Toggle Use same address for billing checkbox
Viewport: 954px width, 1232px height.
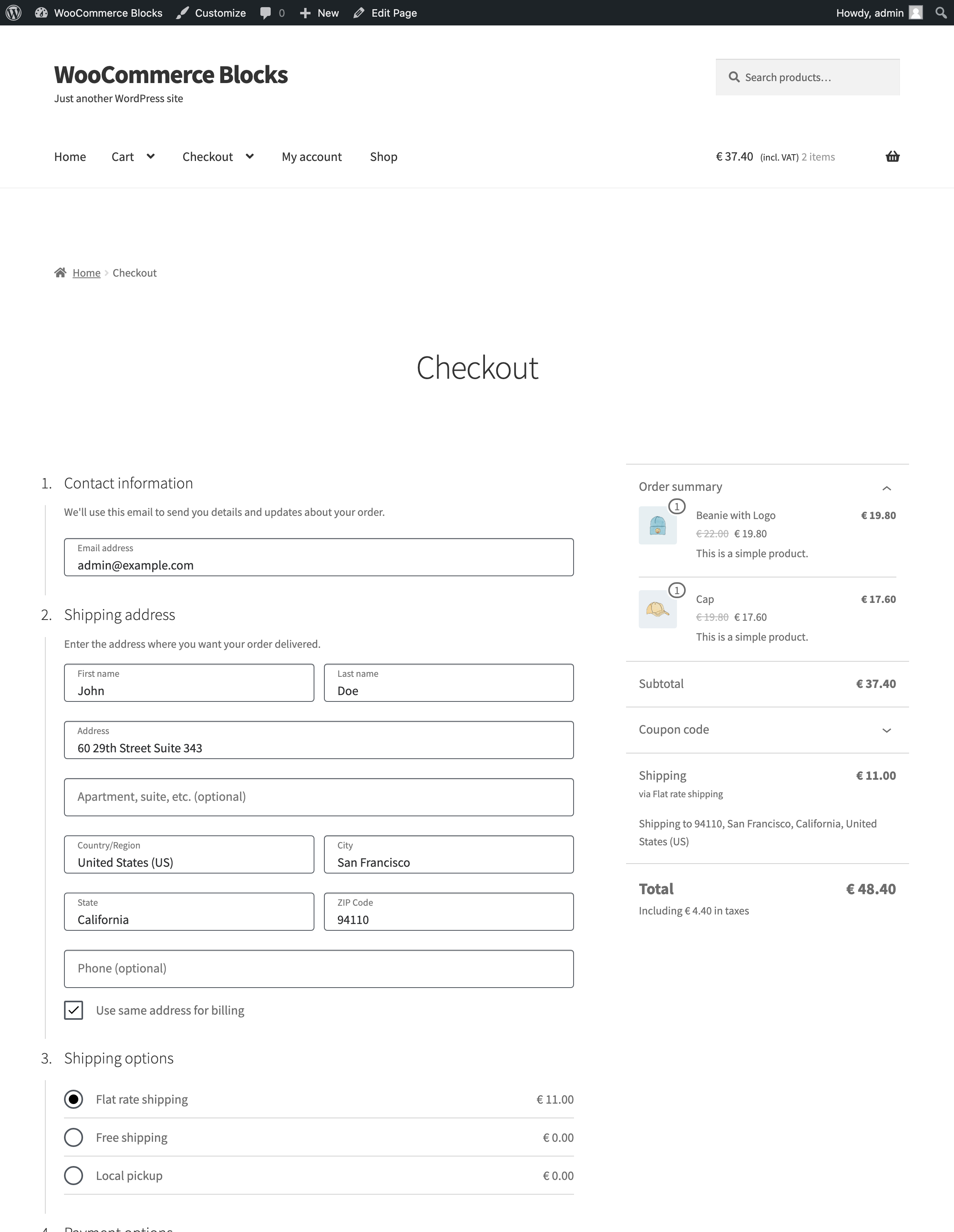pos(74,1010)
